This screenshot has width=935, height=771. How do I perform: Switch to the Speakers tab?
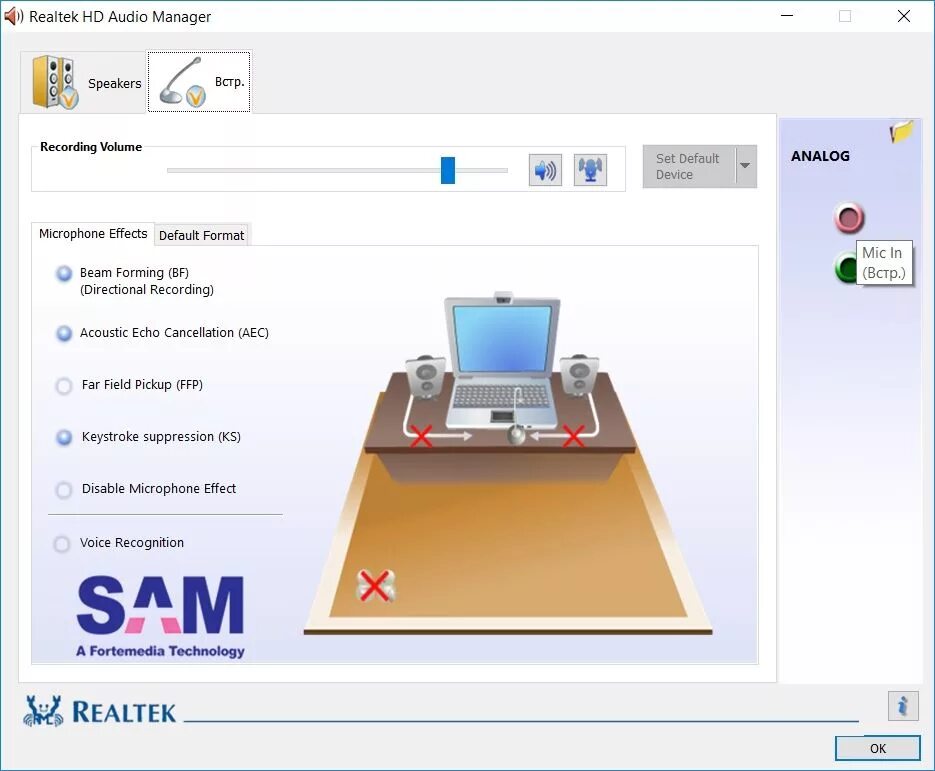coord(83,82)
